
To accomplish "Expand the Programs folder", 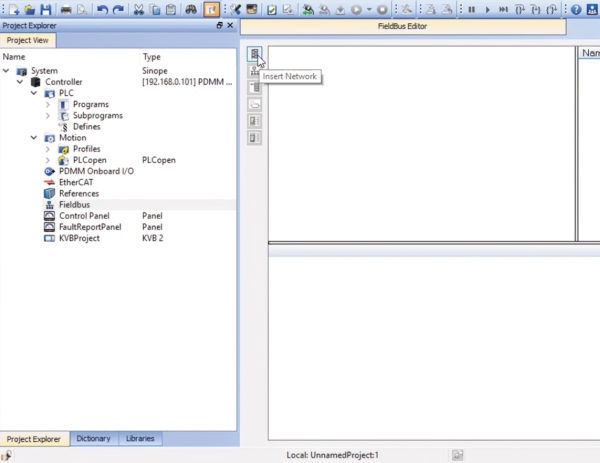I will (48, 104).
